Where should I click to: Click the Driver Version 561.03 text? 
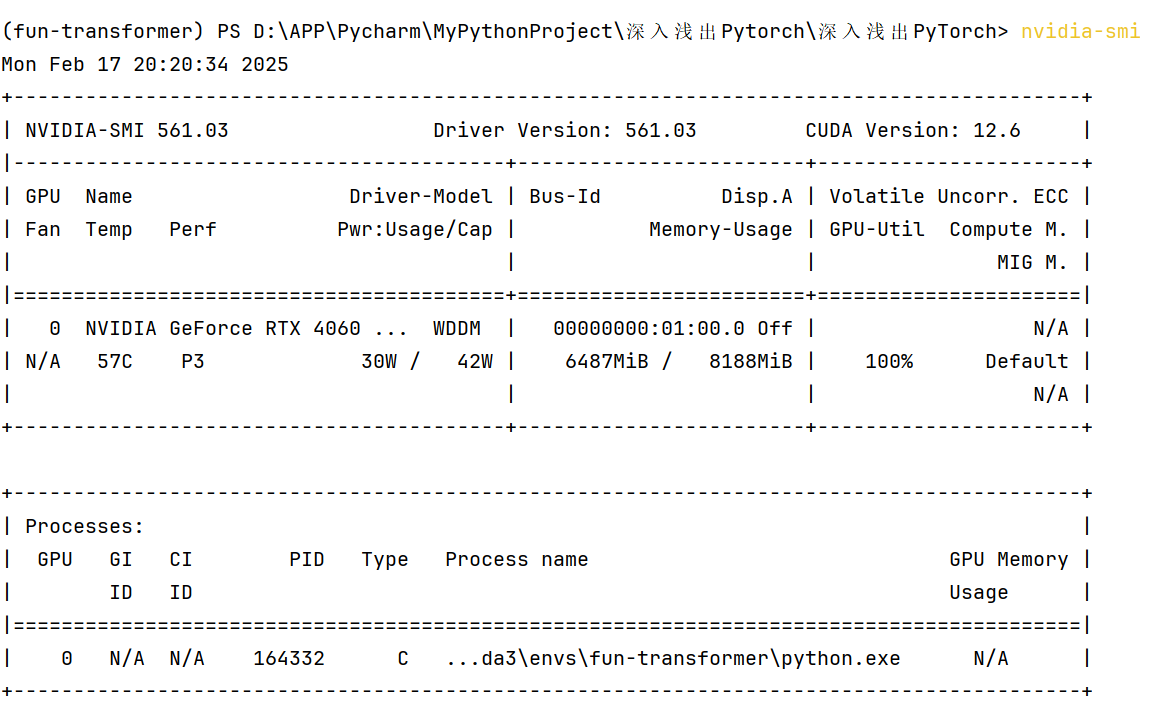(564, 130)
